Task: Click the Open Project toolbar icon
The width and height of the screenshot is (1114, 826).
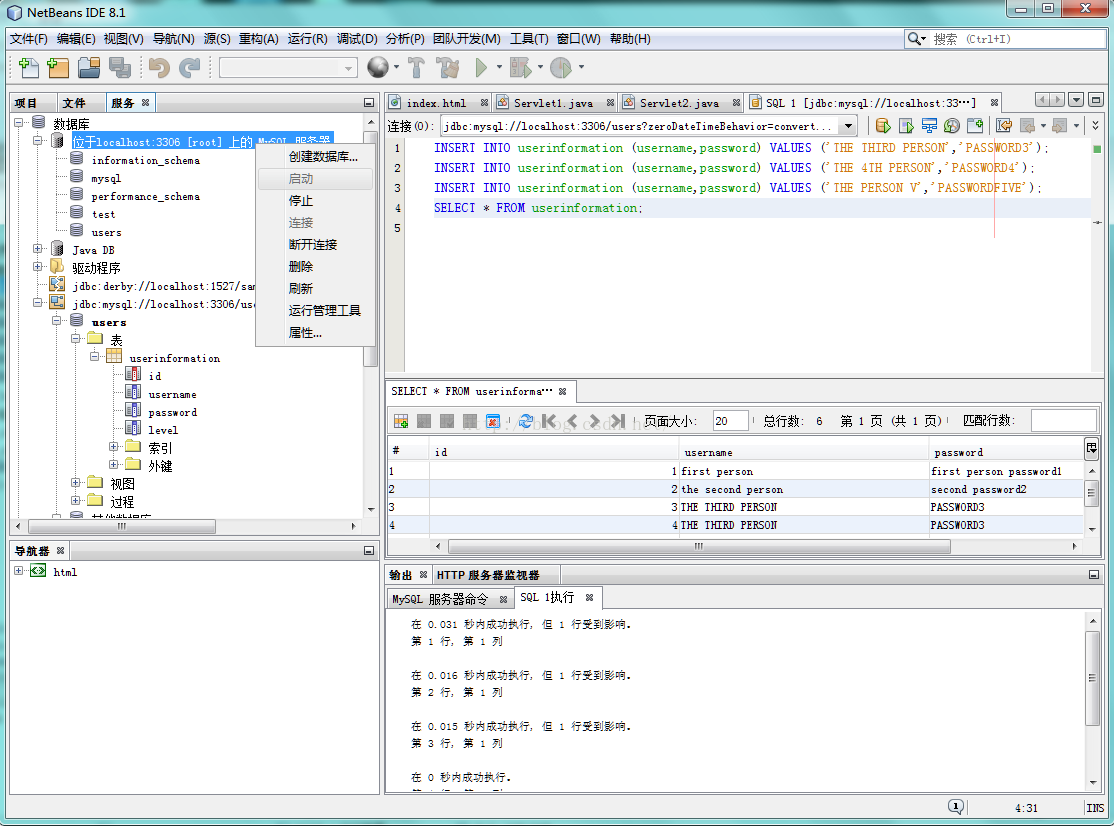Action: (x=89, y=67)
